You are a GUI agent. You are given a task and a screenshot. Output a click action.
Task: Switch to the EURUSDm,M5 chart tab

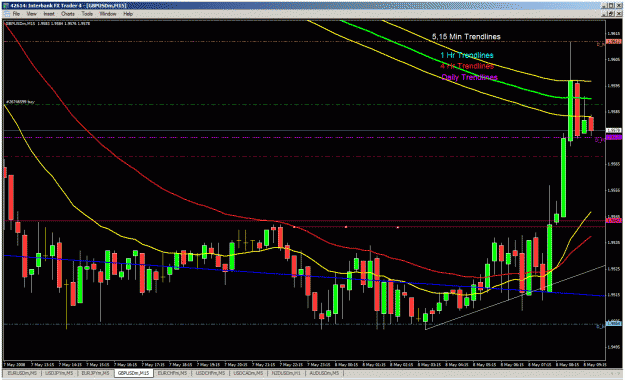pyautogui.click(x=22, y=373)
